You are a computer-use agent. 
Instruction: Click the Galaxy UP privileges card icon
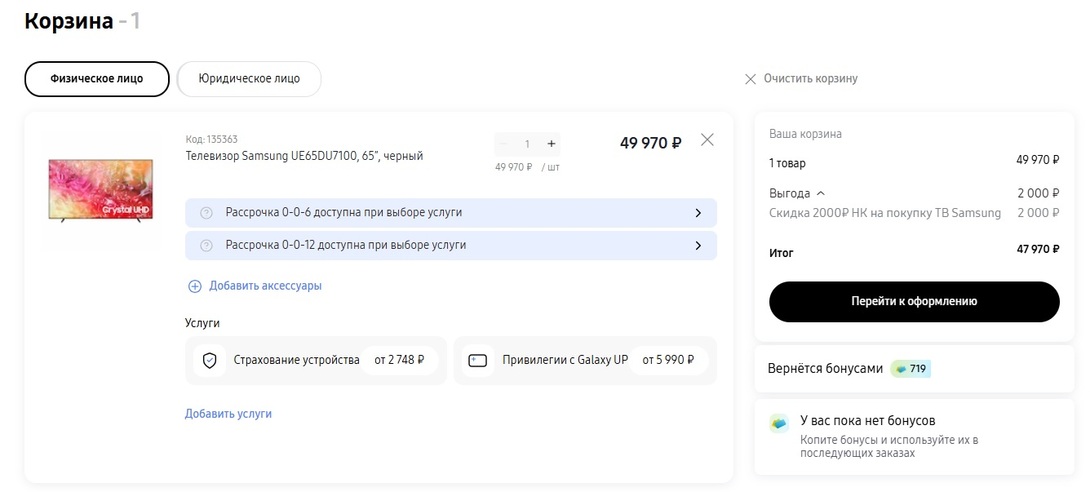coord(478,360)
